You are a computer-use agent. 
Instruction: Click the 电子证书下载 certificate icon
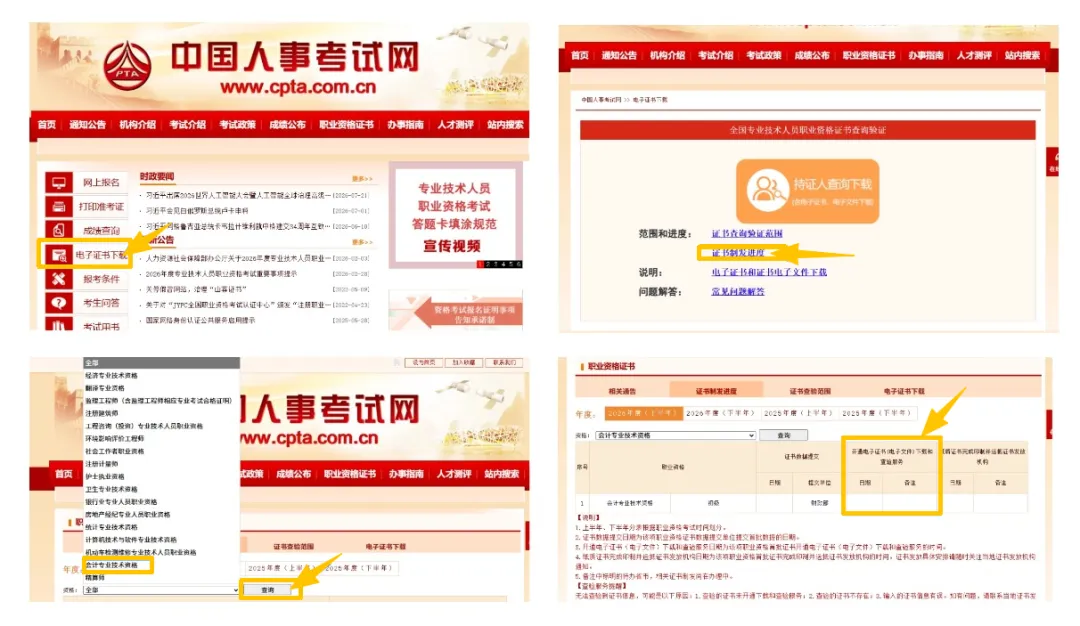(59, 255)
